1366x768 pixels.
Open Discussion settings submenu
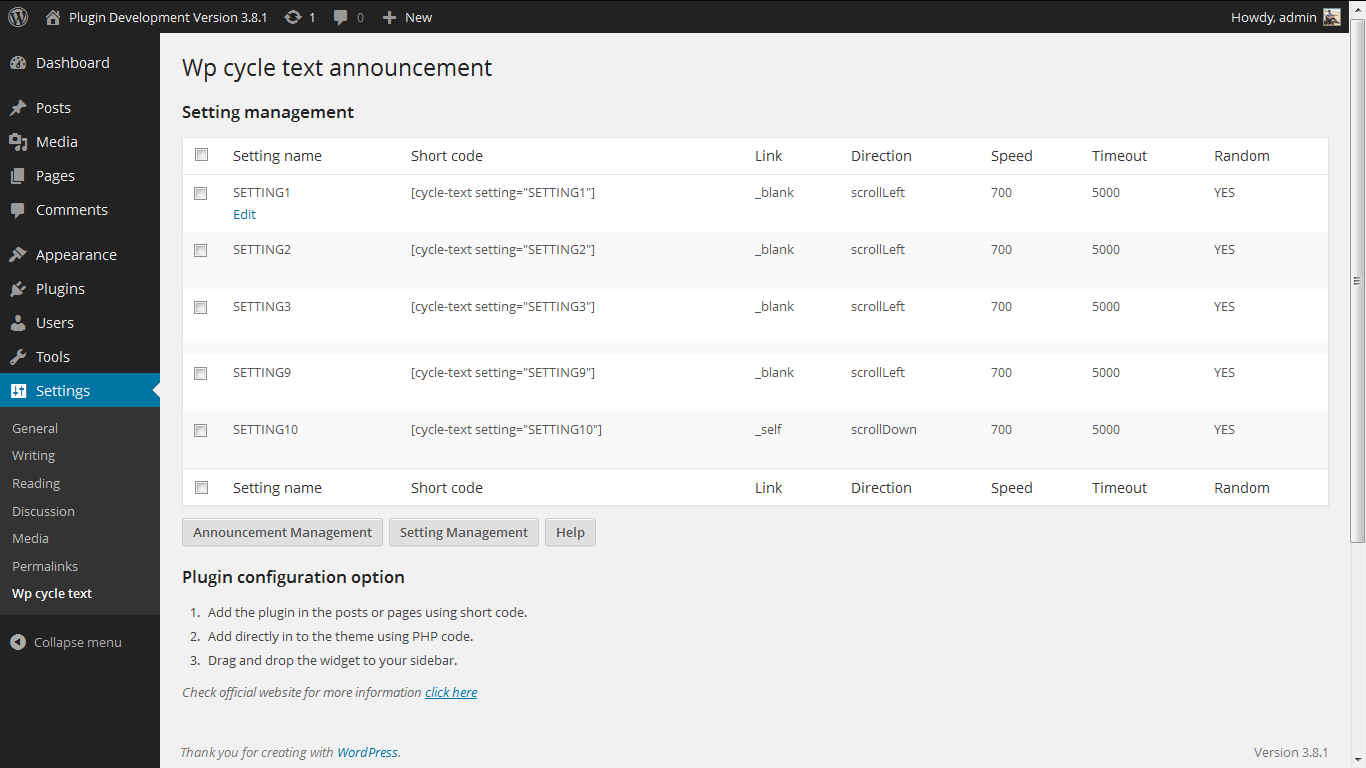tap(43, 511)
